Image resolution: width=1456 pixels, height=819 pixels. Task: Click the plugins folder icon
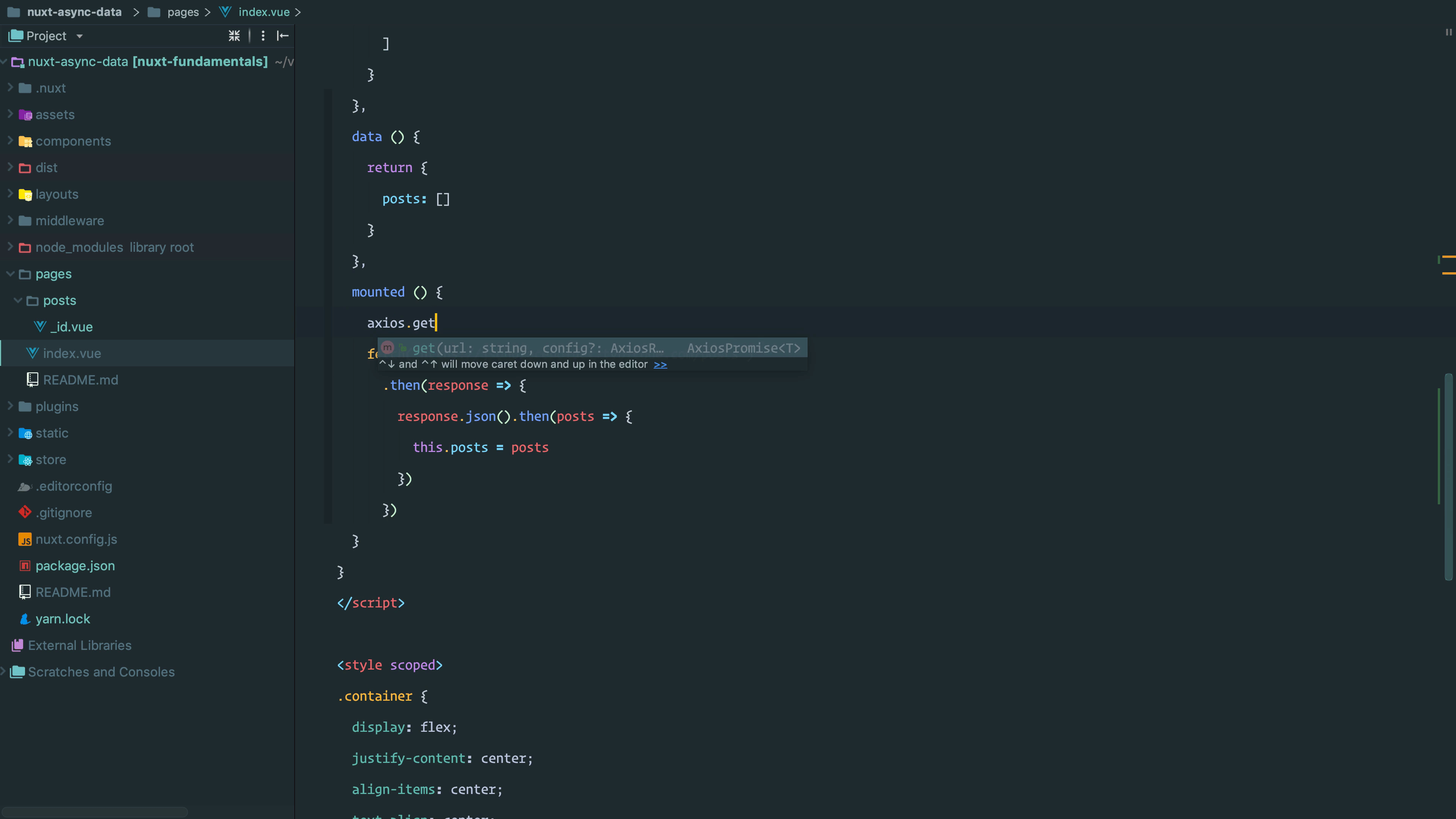pos(25,407)
